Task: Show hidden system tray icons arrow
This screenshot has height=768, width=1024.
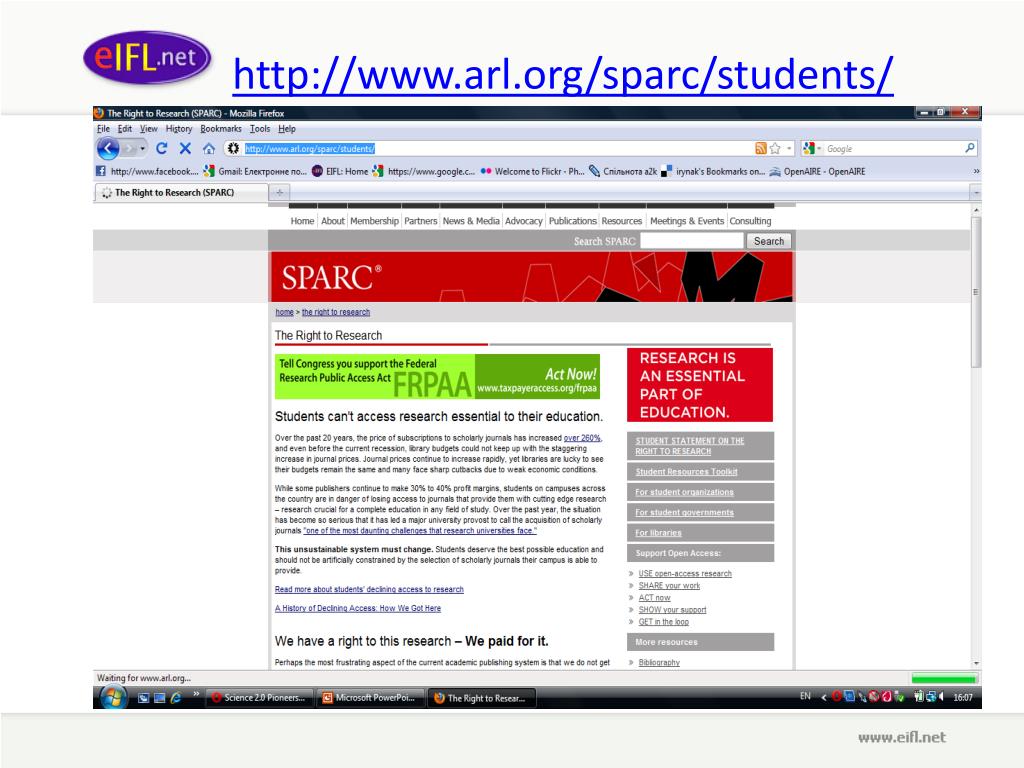Action: coord(824,697)
